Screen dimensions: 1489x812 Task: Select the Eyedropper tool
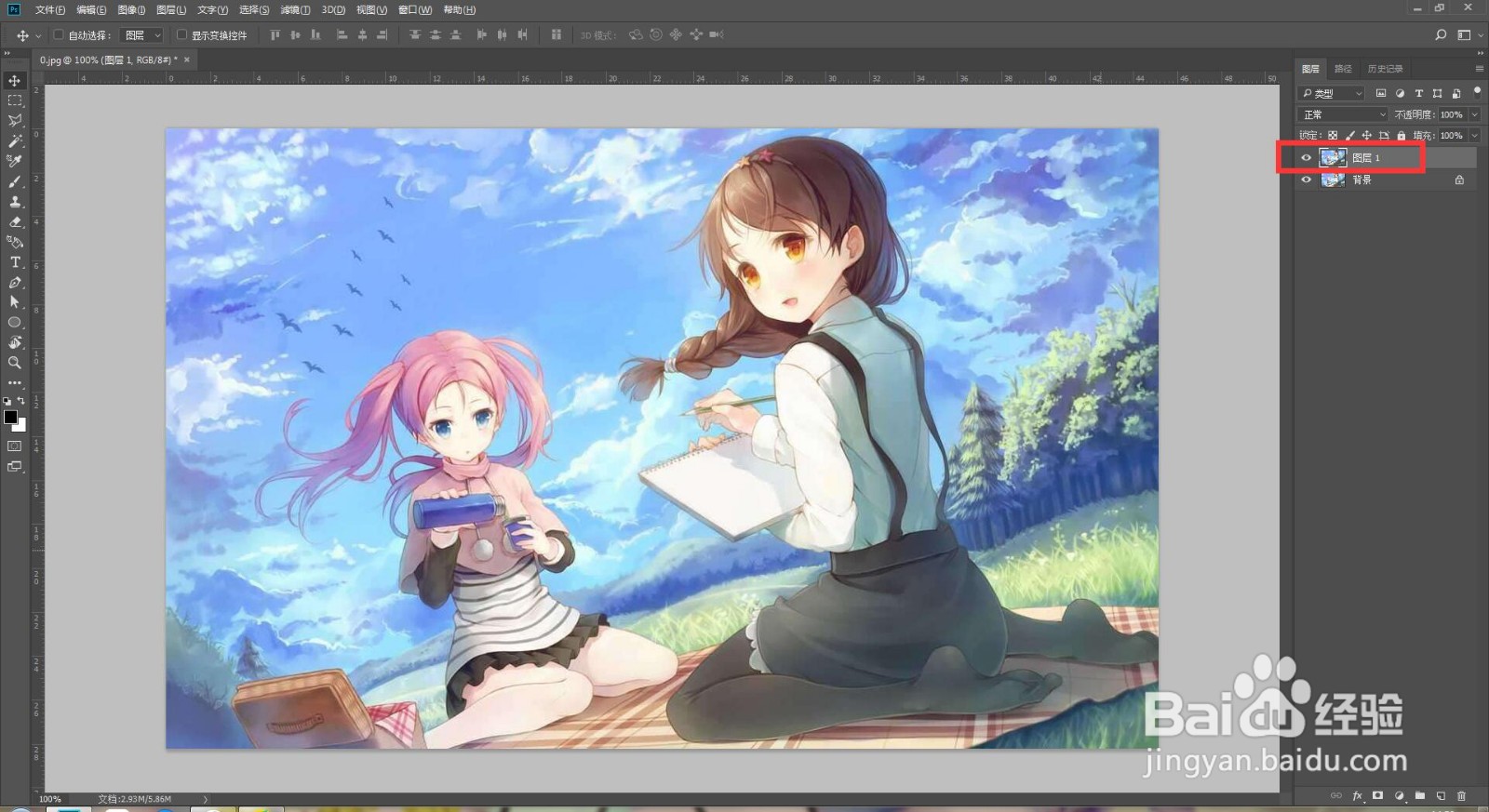tap(15, 161)
